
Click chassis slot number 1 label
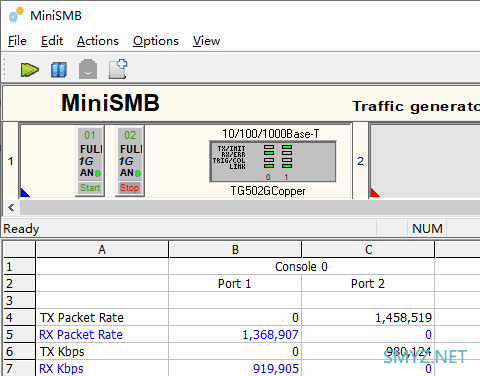tap(11, 161)
